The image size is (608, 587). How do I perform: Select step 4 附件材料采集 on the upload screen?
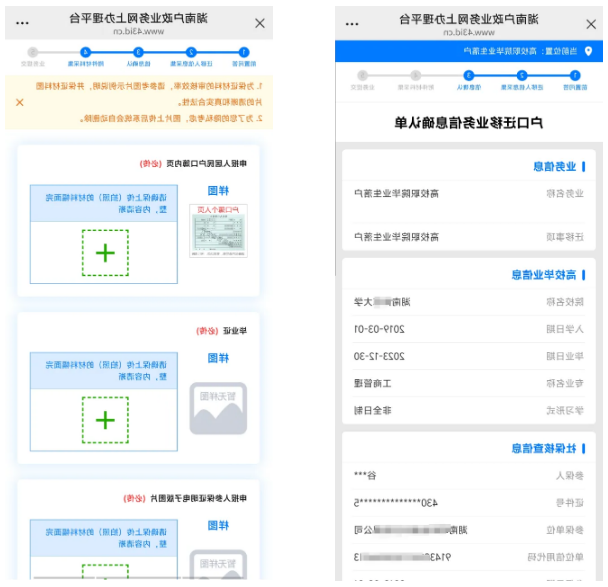(86, 56)
